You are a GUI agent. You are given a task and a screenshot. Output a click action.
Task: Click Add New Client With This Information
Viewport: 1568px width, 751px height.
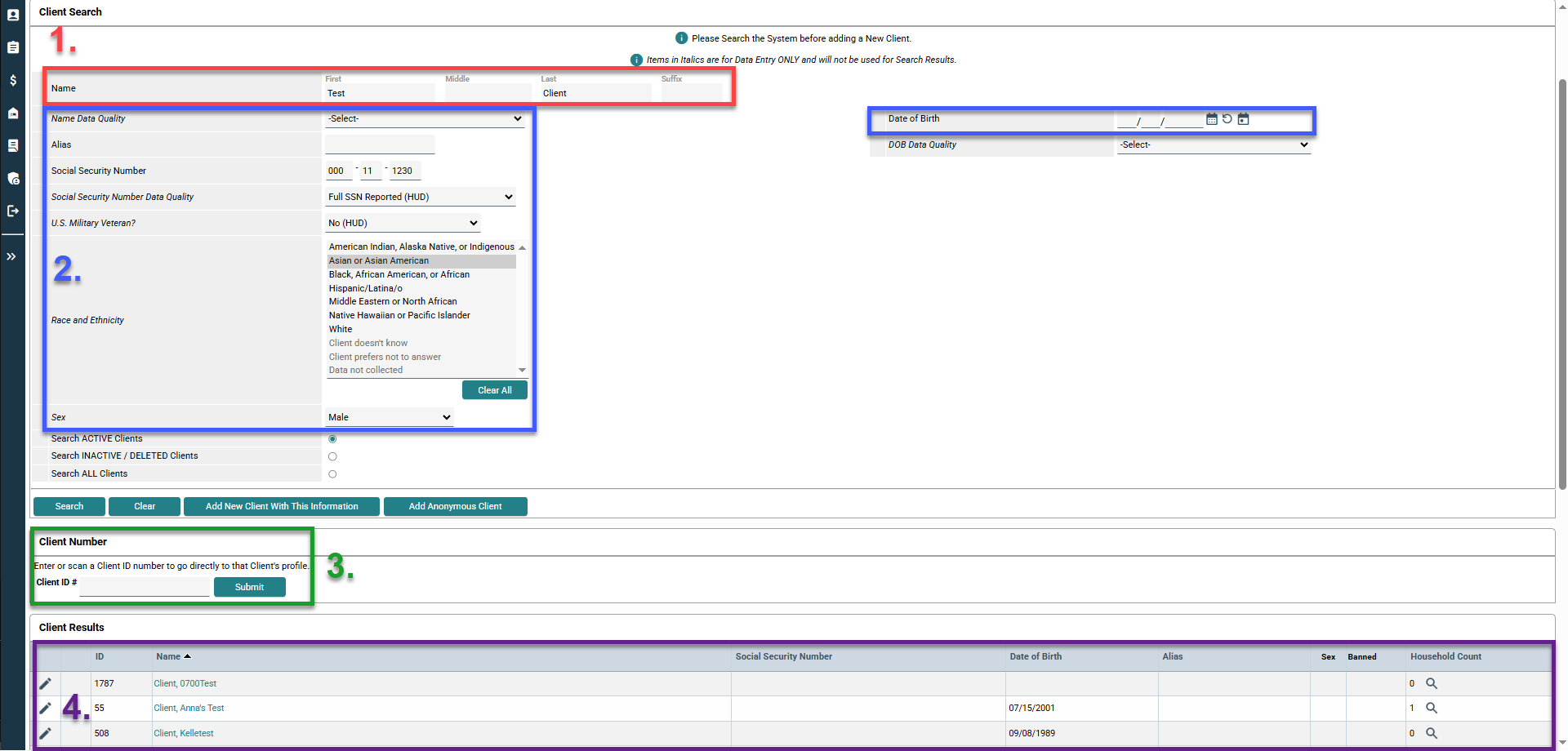coord(281,506)
